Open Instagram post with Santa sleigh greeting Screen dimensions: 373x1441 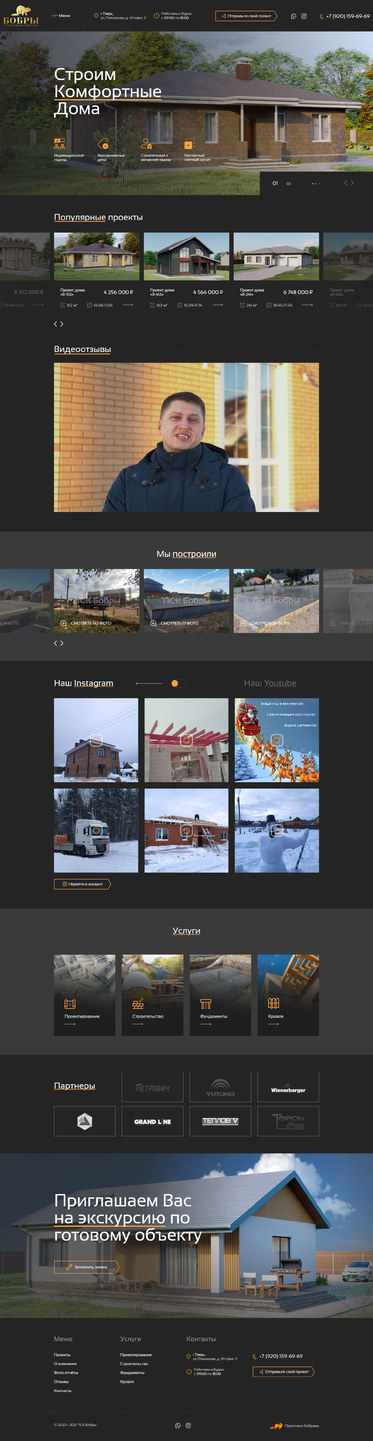point(277,740)
